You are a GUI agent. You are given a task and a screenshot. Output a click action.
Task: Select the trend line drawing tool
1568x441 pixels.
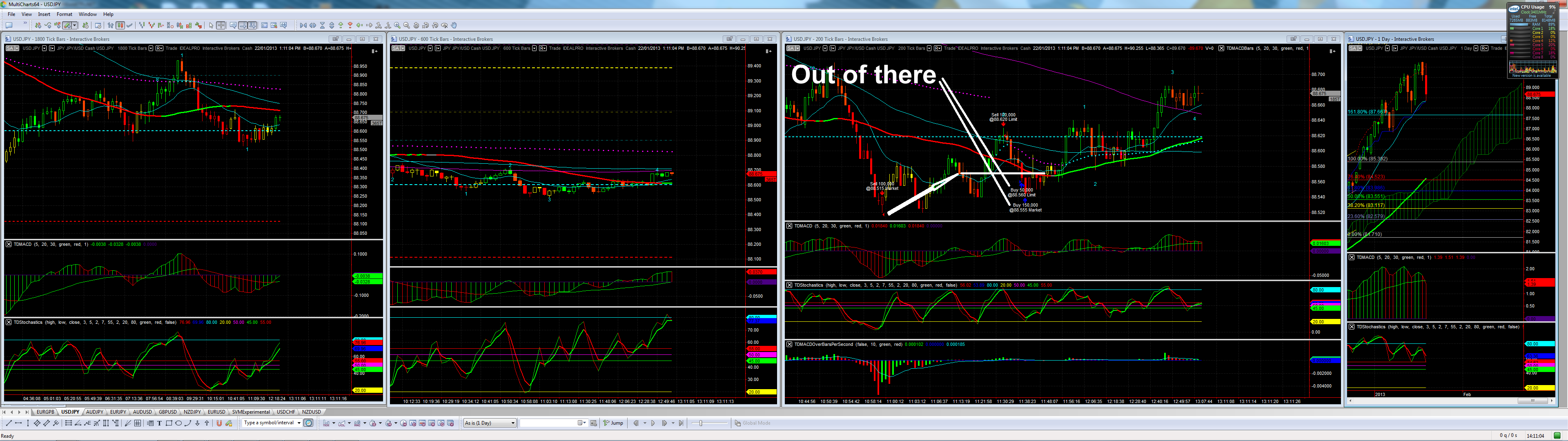[x=9, y=423]
